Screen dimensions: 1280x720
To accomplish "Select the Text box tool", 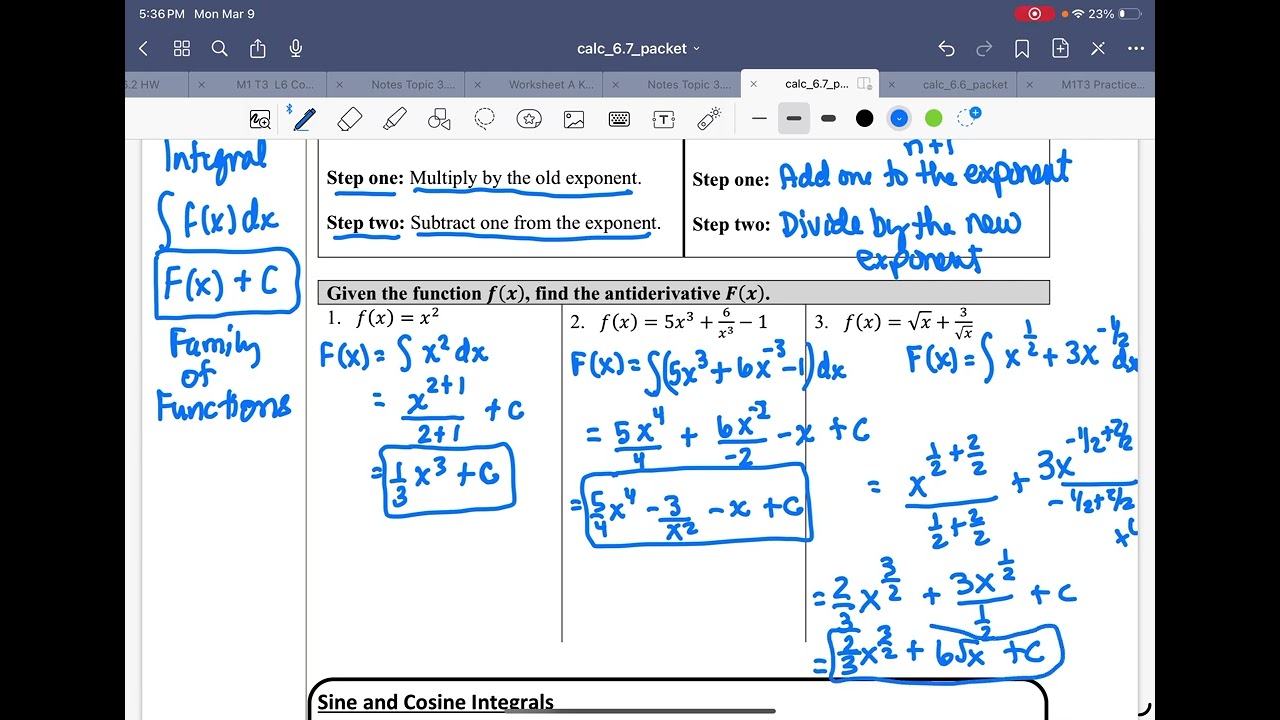I will [664, 119].
